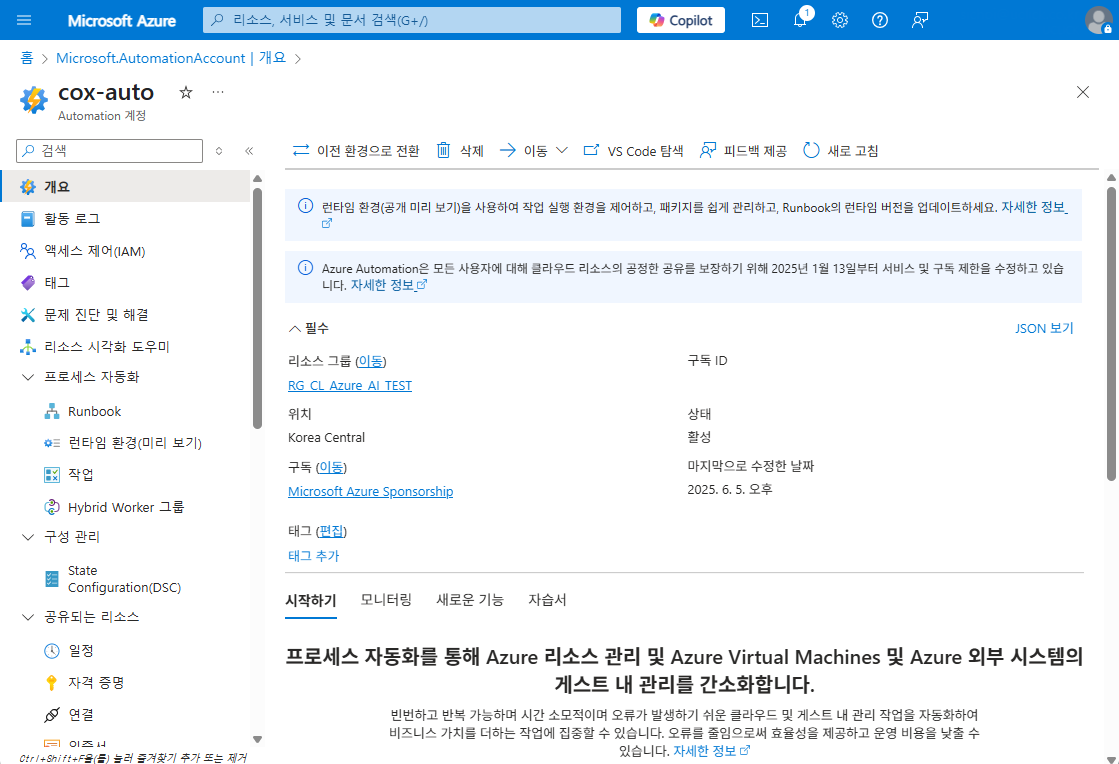Viewport: 1119px width, 764px height.
Task: Click the sidebar scroll down arrow
Action: coord(258,740)
